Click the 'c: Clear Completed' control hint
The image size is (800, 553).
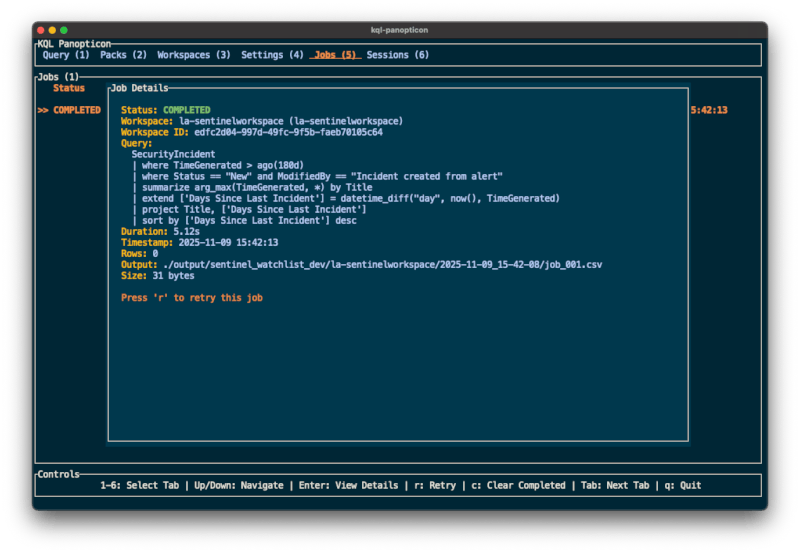pos(518,485)
